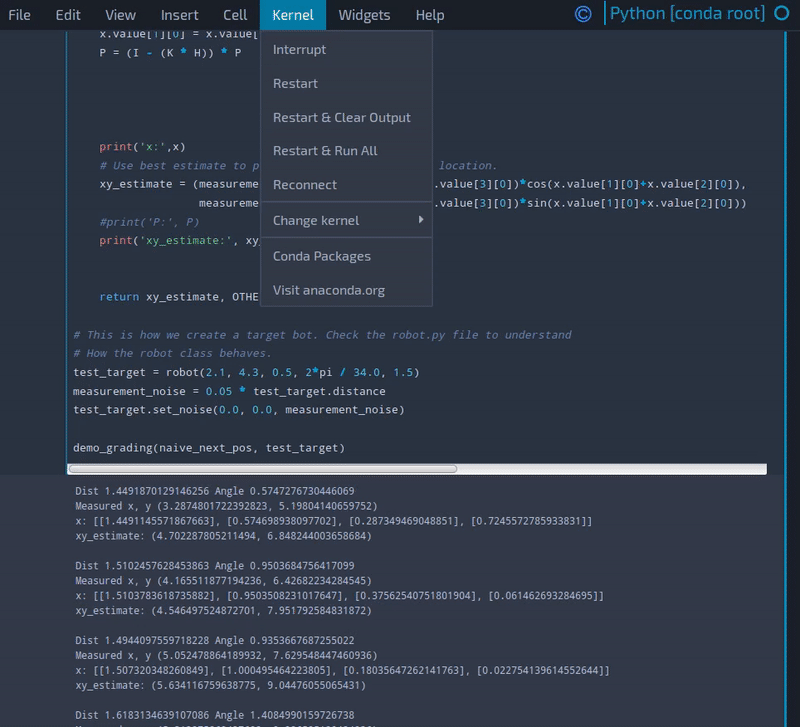Click the test_target.set_noise line
This screenshot has width=800, height=727.
click(239, 410)
